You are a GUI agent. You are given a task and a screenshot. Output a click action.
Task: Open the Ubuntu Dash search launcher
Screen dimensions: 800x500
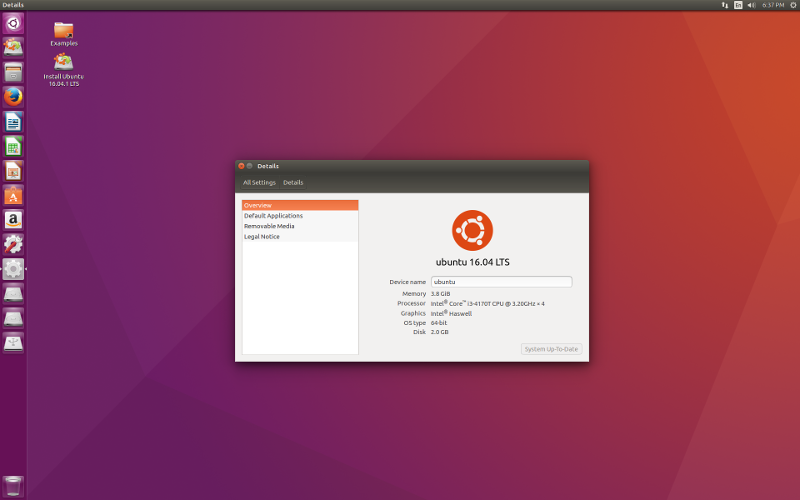click(x=13, y=23)
